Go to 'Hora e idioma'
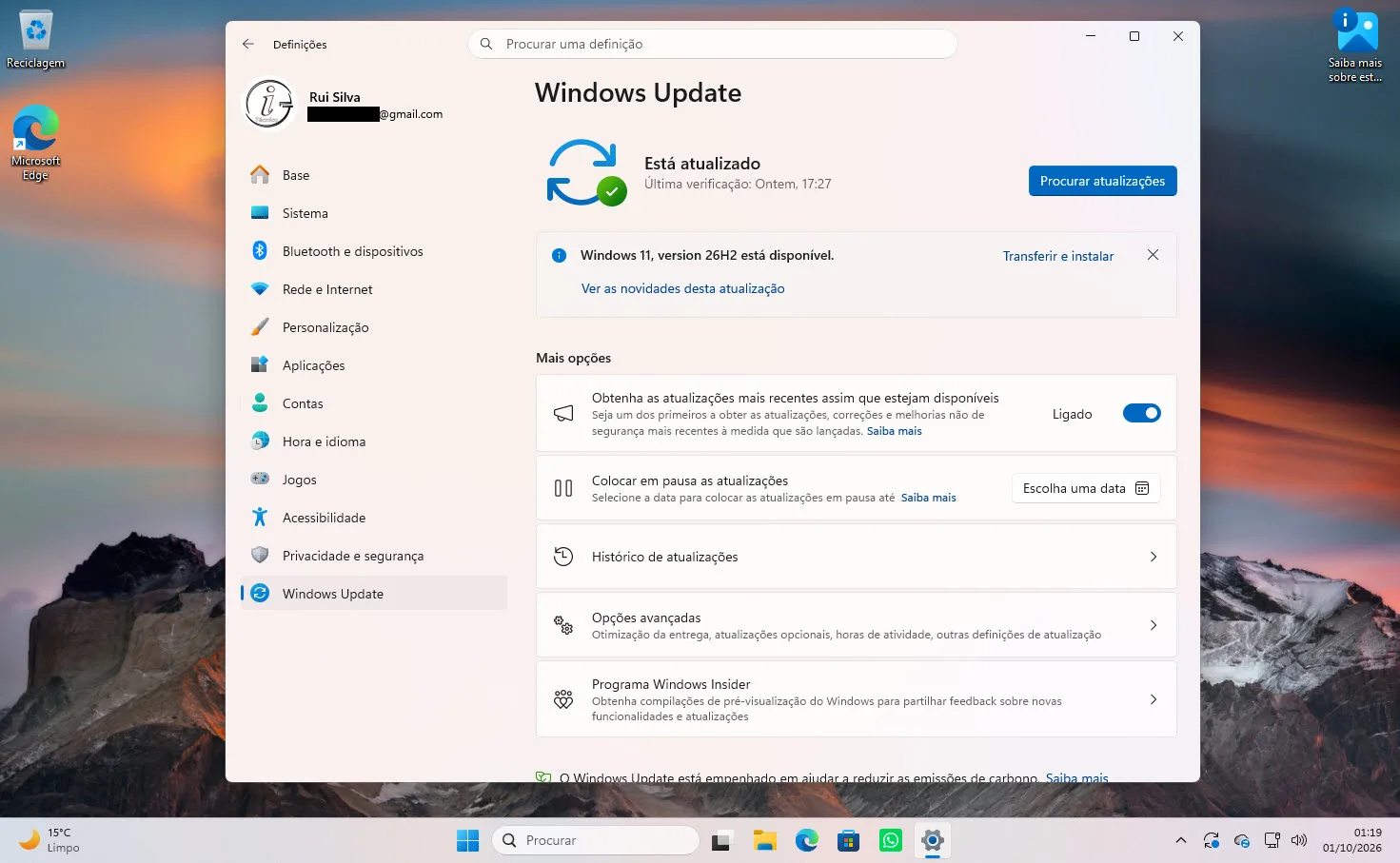 click(x=374, y=441)
